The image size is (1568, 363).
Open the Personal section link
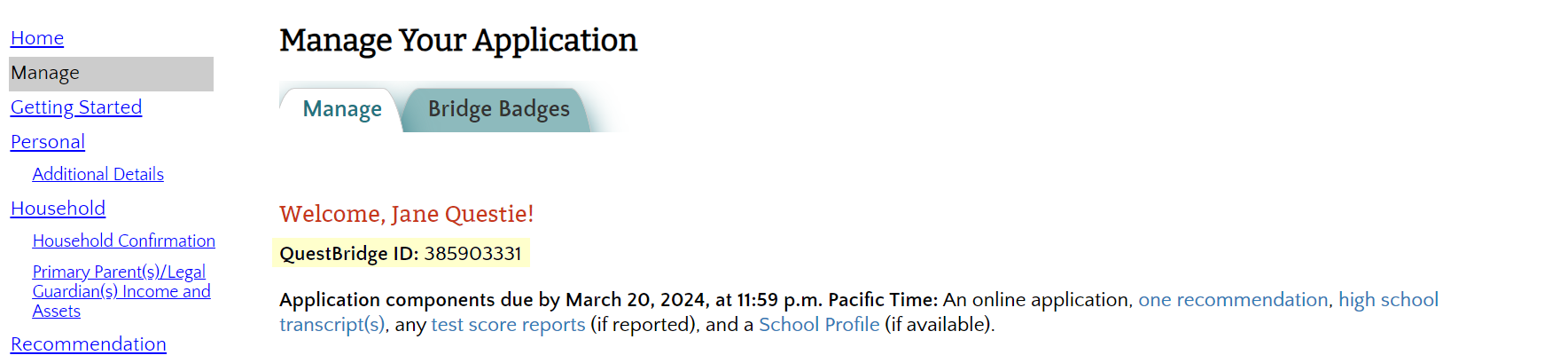pos(48,142)
